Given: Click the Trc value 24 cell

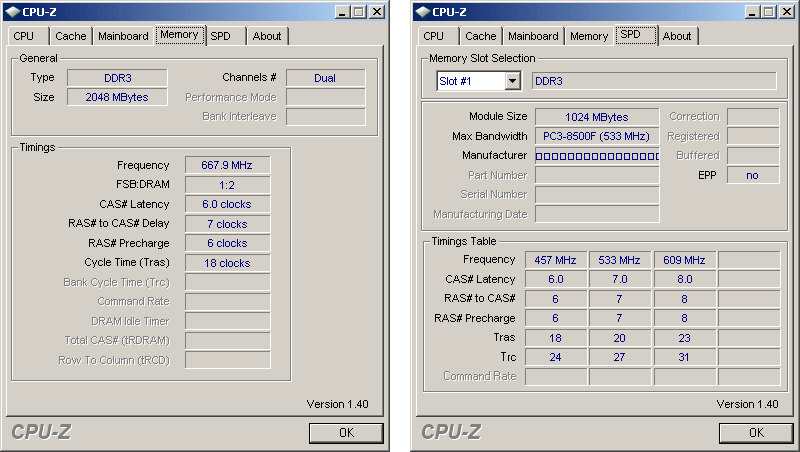Looking at the screenshot, I should pos(556,358).
